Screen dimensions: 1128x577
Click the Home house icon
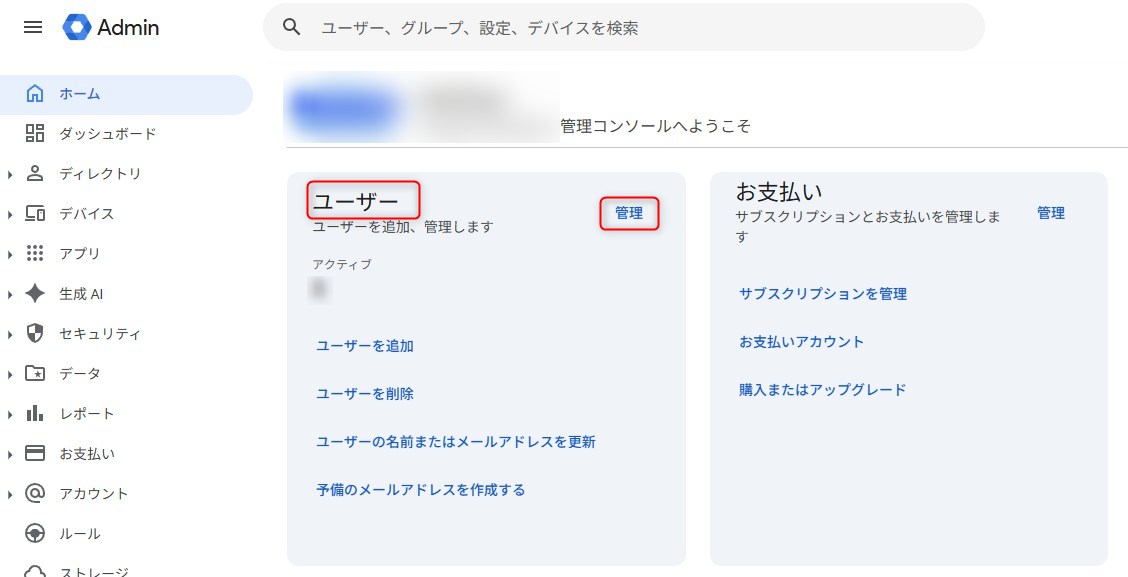(x=35, y=94)
